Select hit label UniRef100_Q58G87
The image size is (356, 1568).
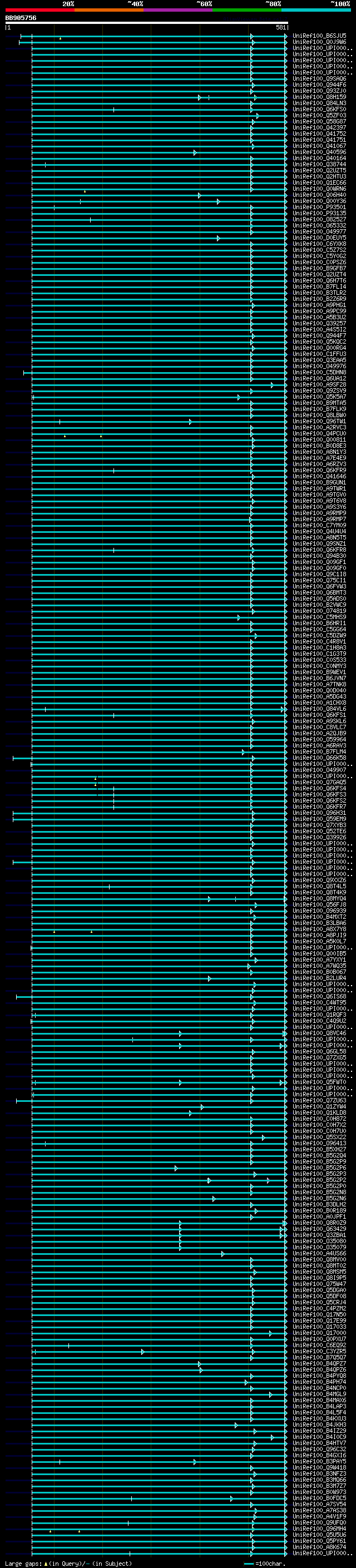tap(319, 121)
